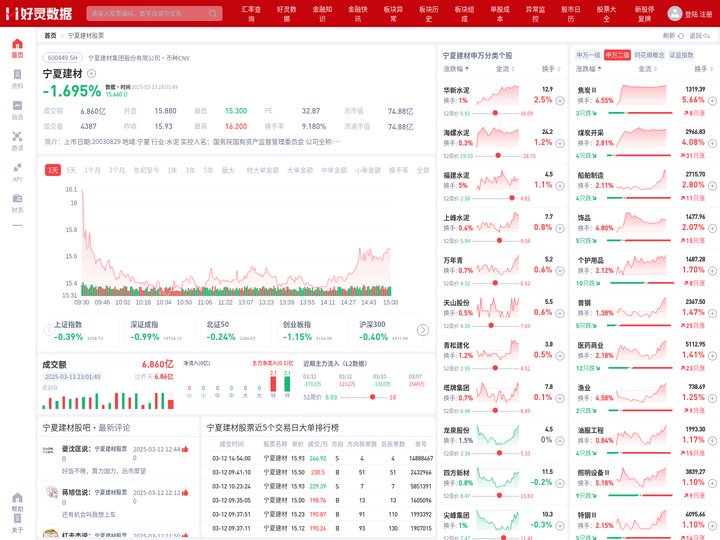This screenshot has width=720, height=540.
Task: Click the 52周价 slider dot for 海螺水泥
Action: tap(498, 156)
